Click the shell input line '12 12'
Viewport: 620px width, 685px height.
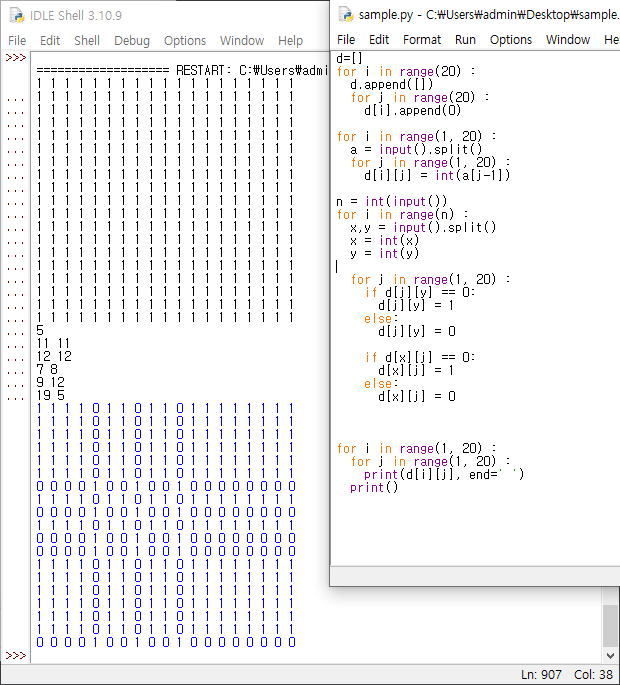pos(54,356)
